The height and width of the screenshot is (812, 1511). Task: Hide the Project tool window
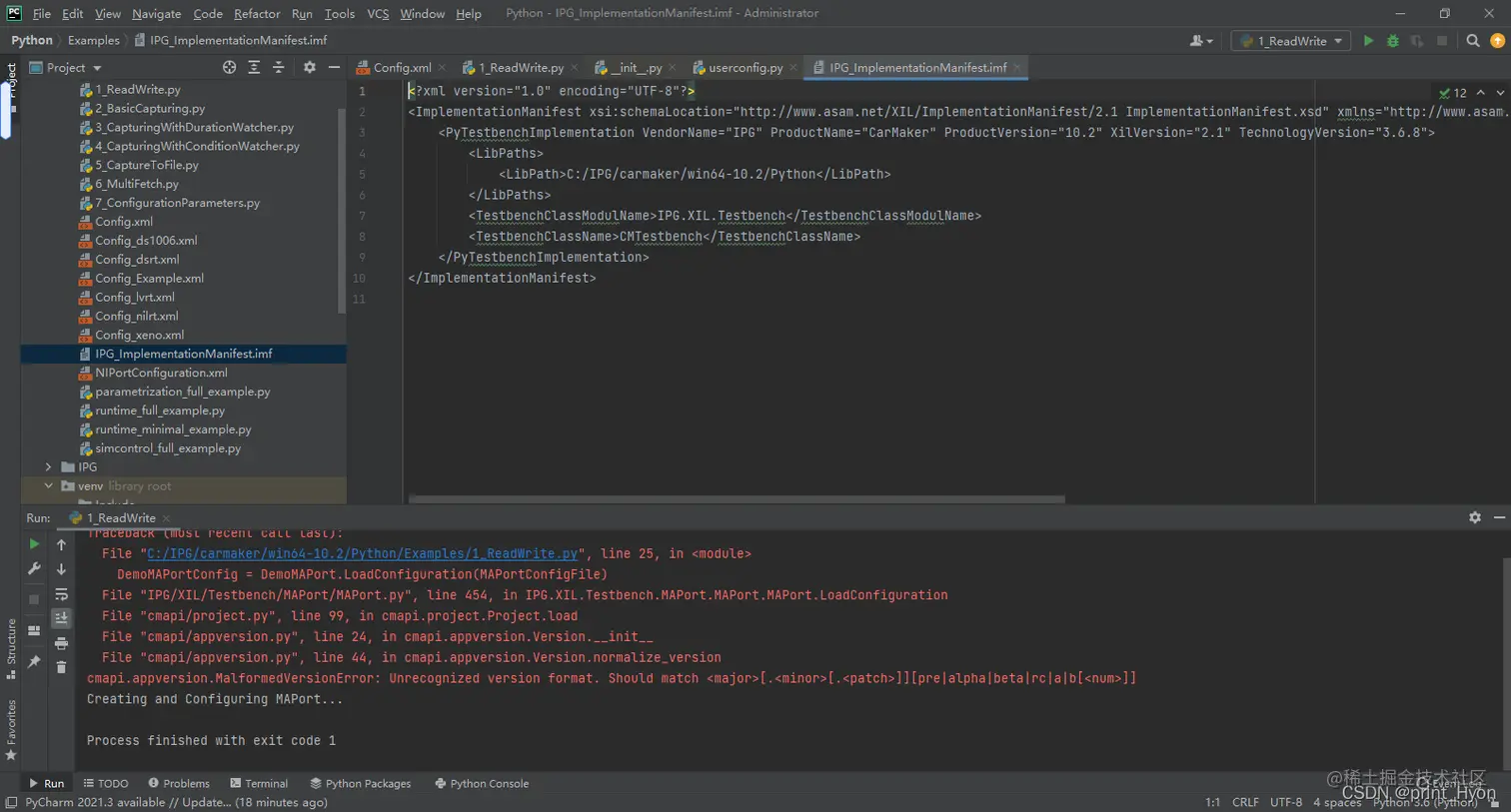tap(334, 67)
